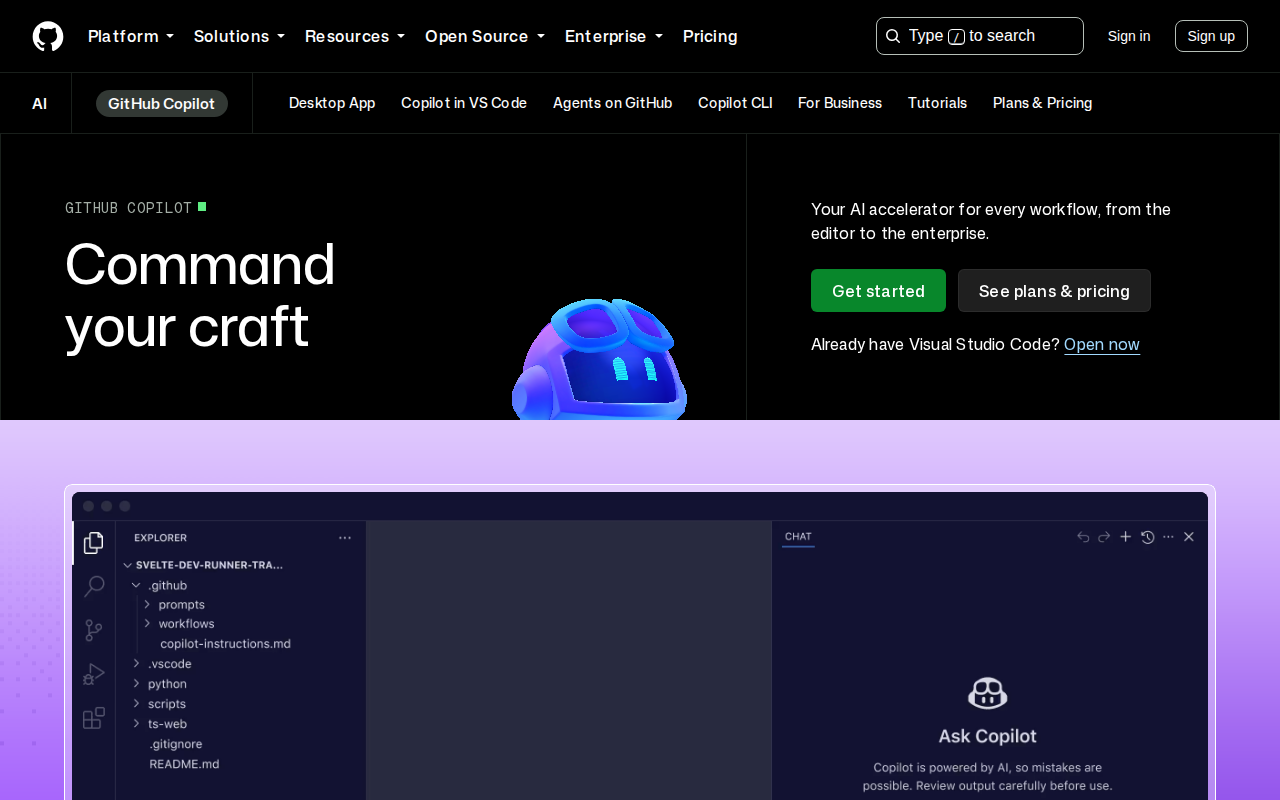
Task: Click the chat redo arrow icon
Action: coord(1104,537)
